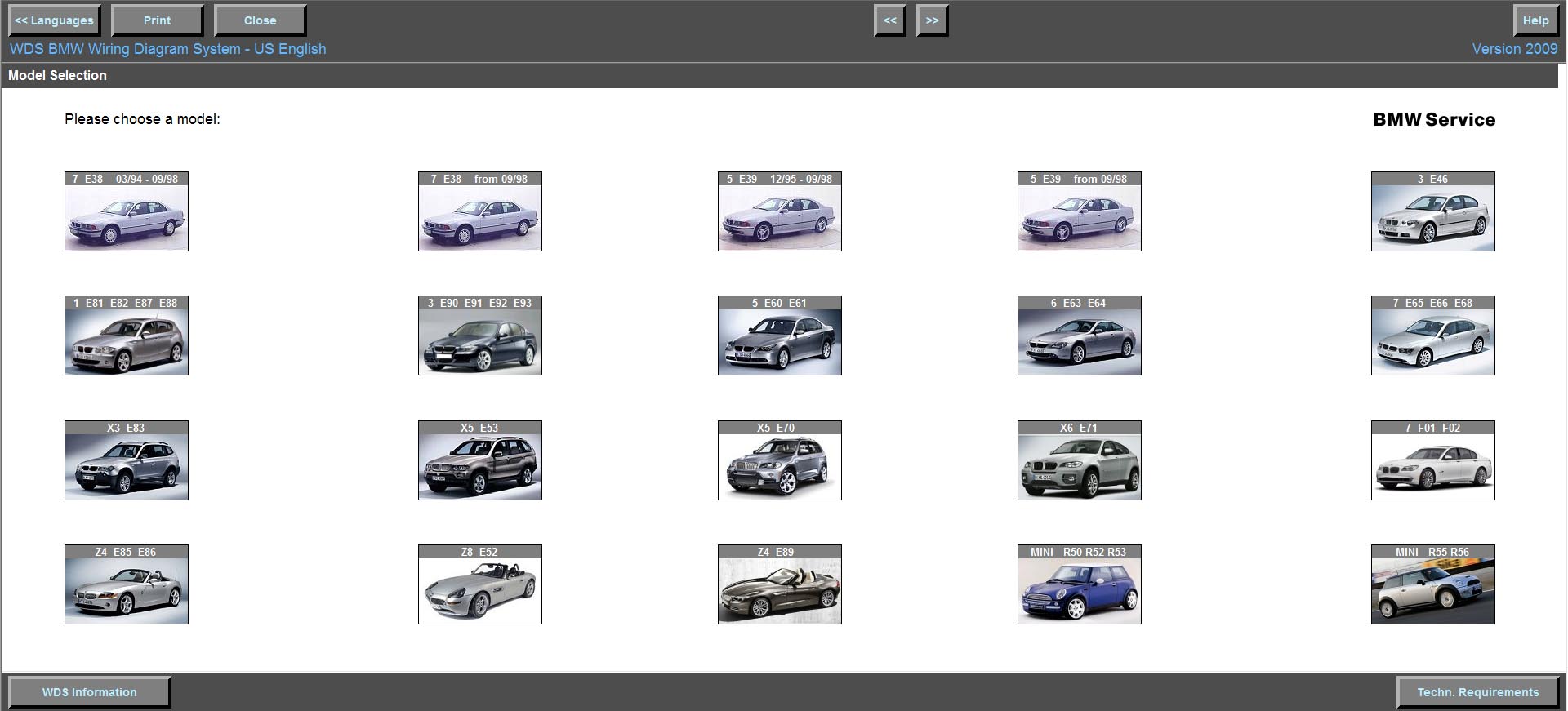Viewport: 1568px width, 711px height.
Task: Pick the 3 E90 E91 E92 E93 model
Action: tap(480, 336)
